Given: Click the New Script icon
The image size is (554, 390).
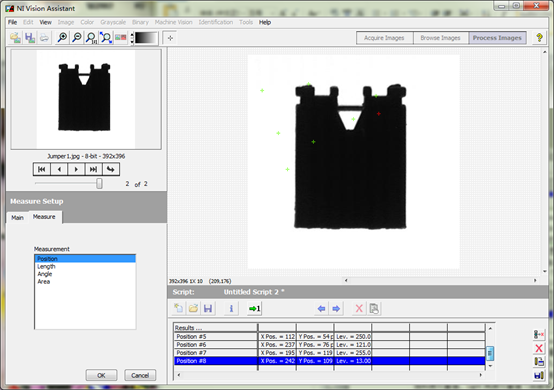Looking at the screenshot, I should coord(178,308).
